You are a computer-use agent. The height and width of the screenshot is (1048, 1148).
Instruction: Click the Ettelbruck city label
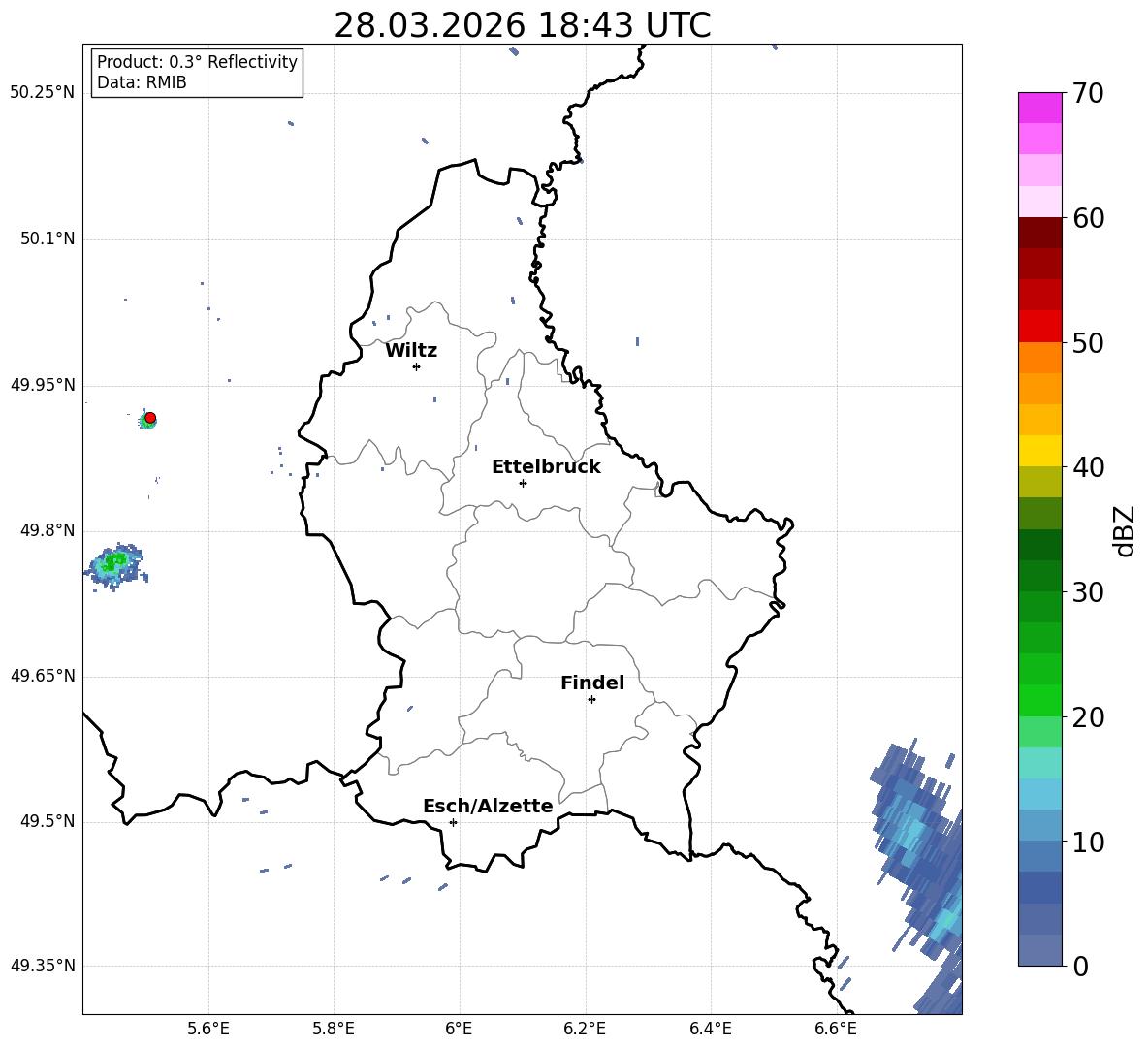tap(546, 467)
